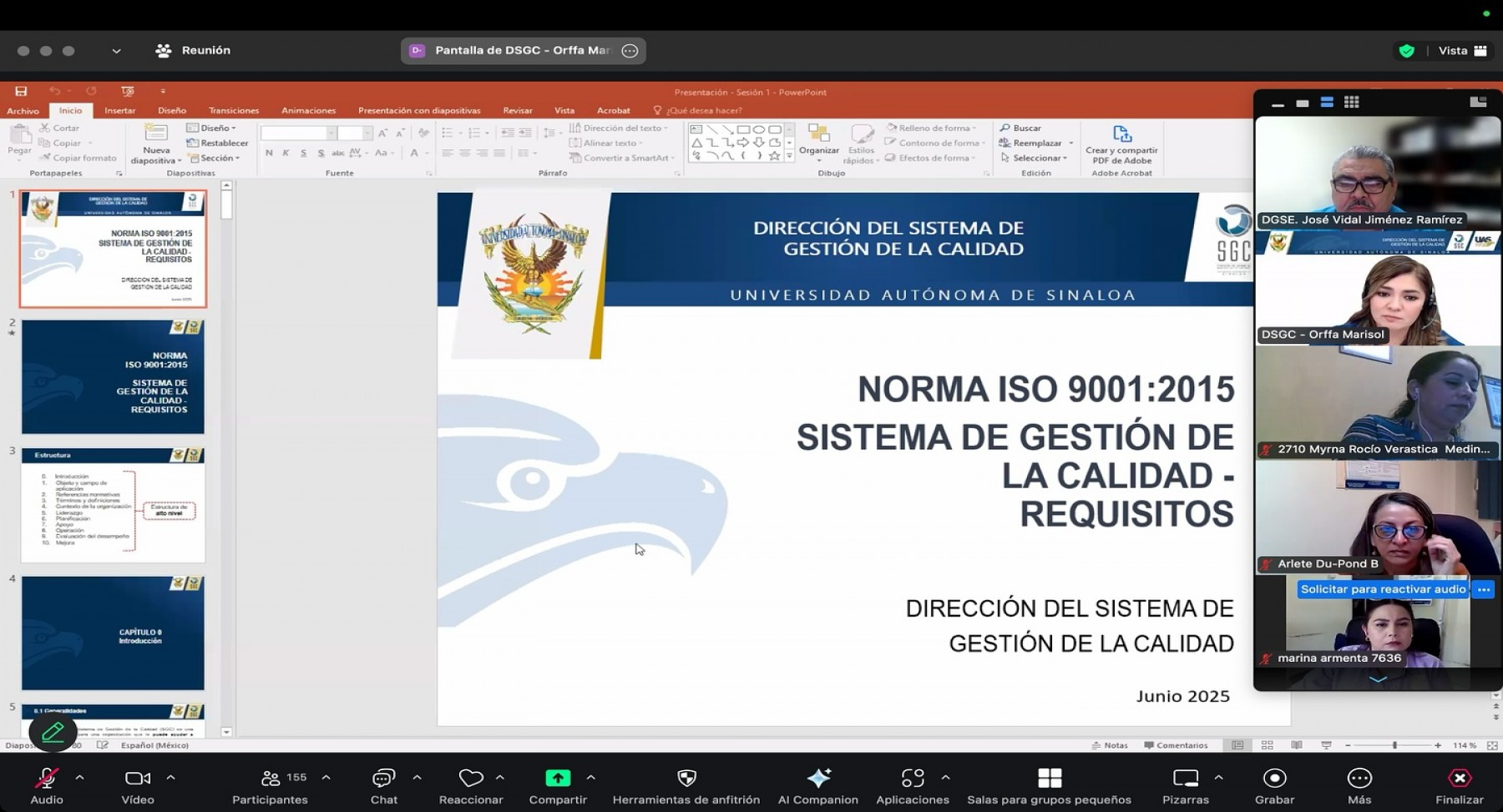Open the Animaciones ribbon tab
The height and width of the screenshot is (812, 1503).
(307, 109)
